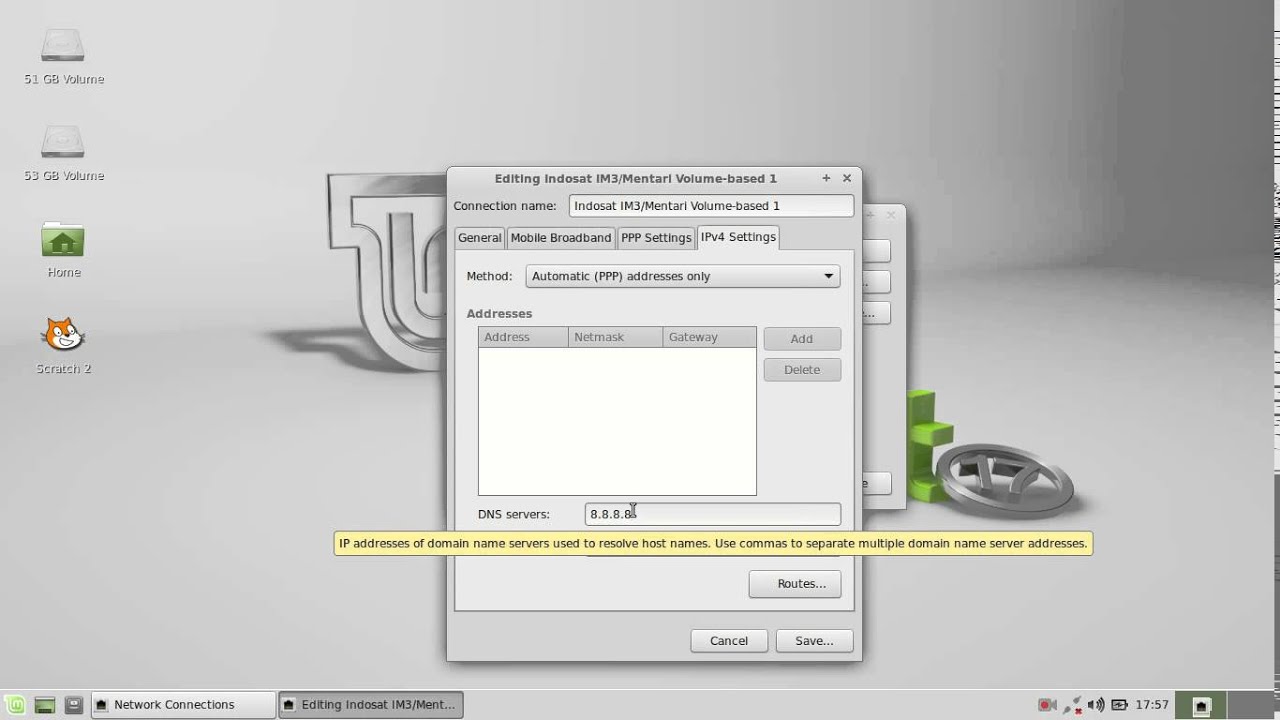Close the Editing Indosat dialog
1280x720 pixels.
(x=847, y=178)
